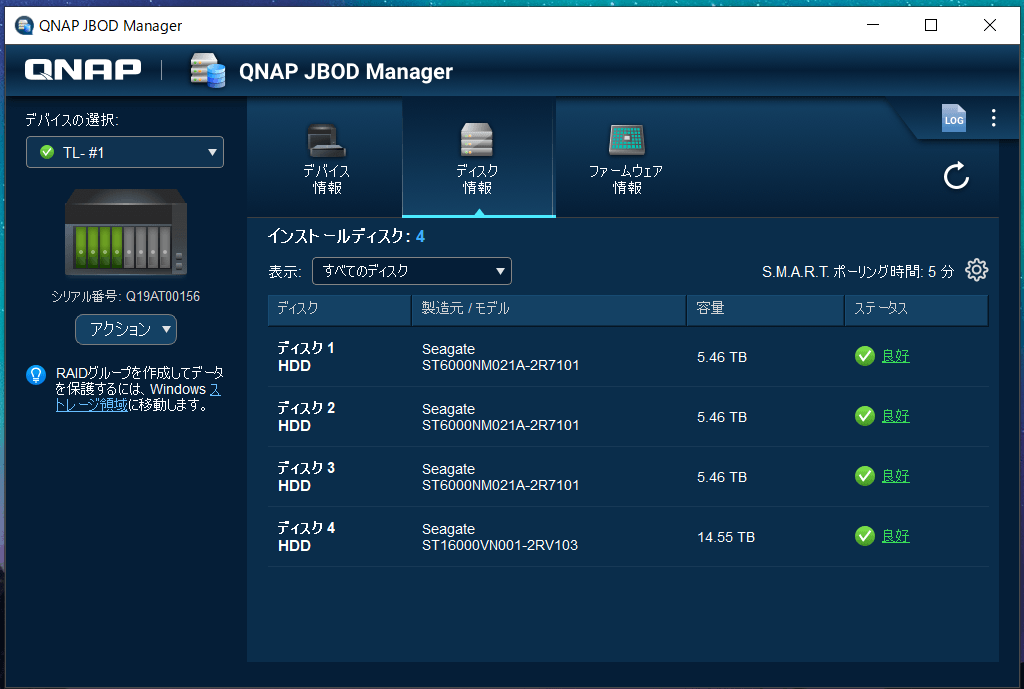Switch to ファームウェア情報 tab

(x=626, y=159)
